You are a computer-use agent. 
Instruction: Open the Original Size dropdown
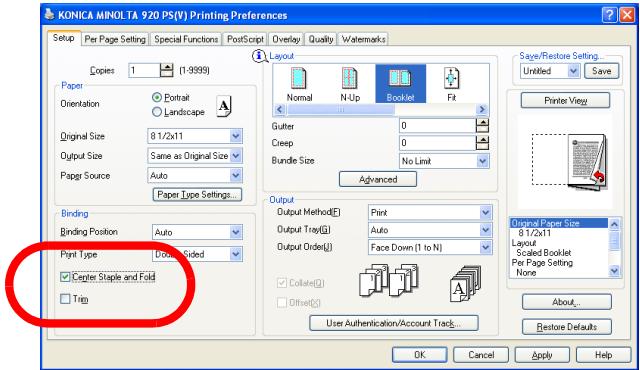(195, 136)
